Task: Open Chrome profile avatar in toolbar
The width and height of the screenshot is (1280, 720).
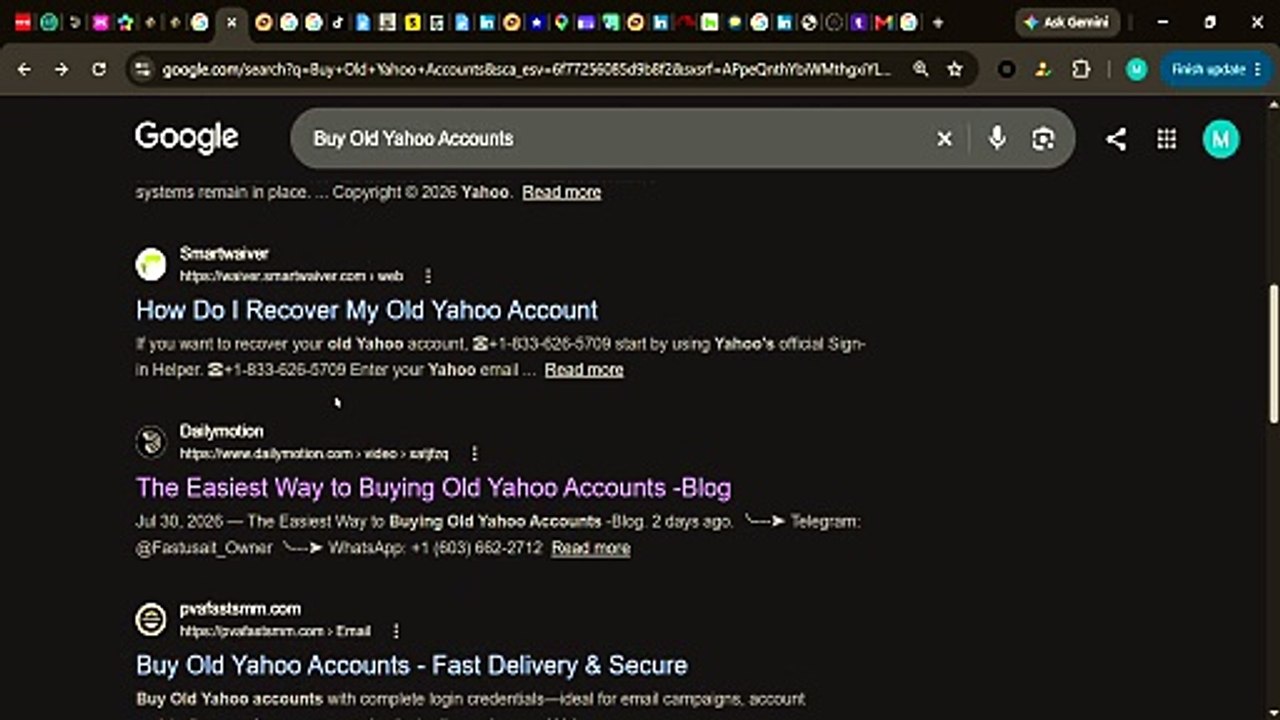Action: [x=1136, y=69]
